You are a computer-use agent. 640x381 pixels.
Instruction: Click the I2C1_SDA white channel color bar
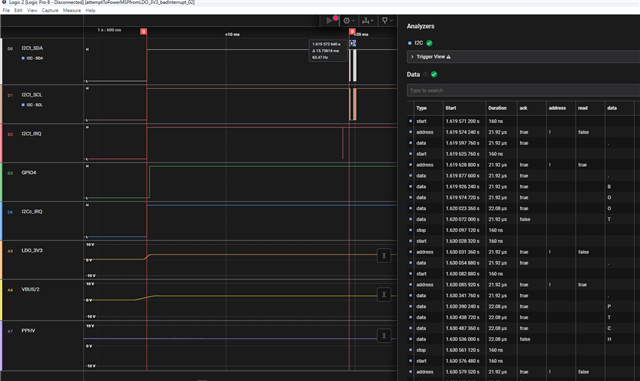pos(1,61)
